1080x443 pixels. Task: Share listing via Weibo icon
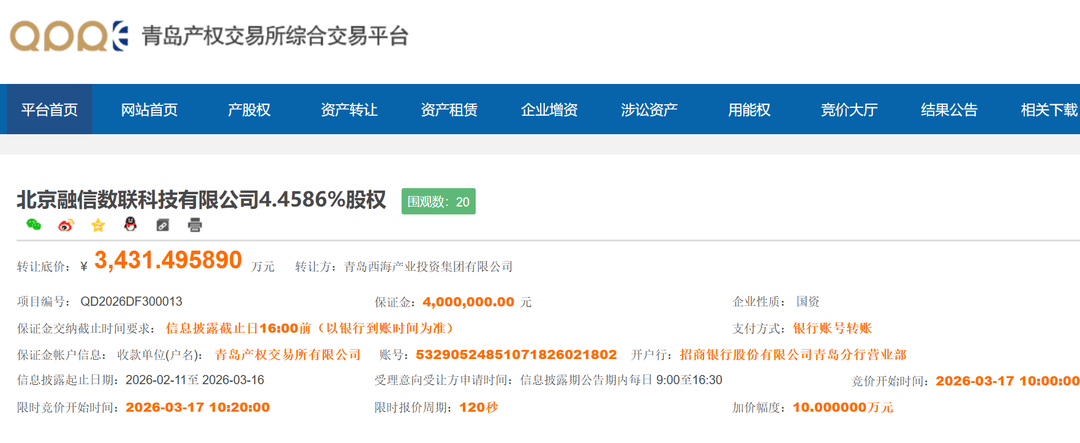coord(66,225)
